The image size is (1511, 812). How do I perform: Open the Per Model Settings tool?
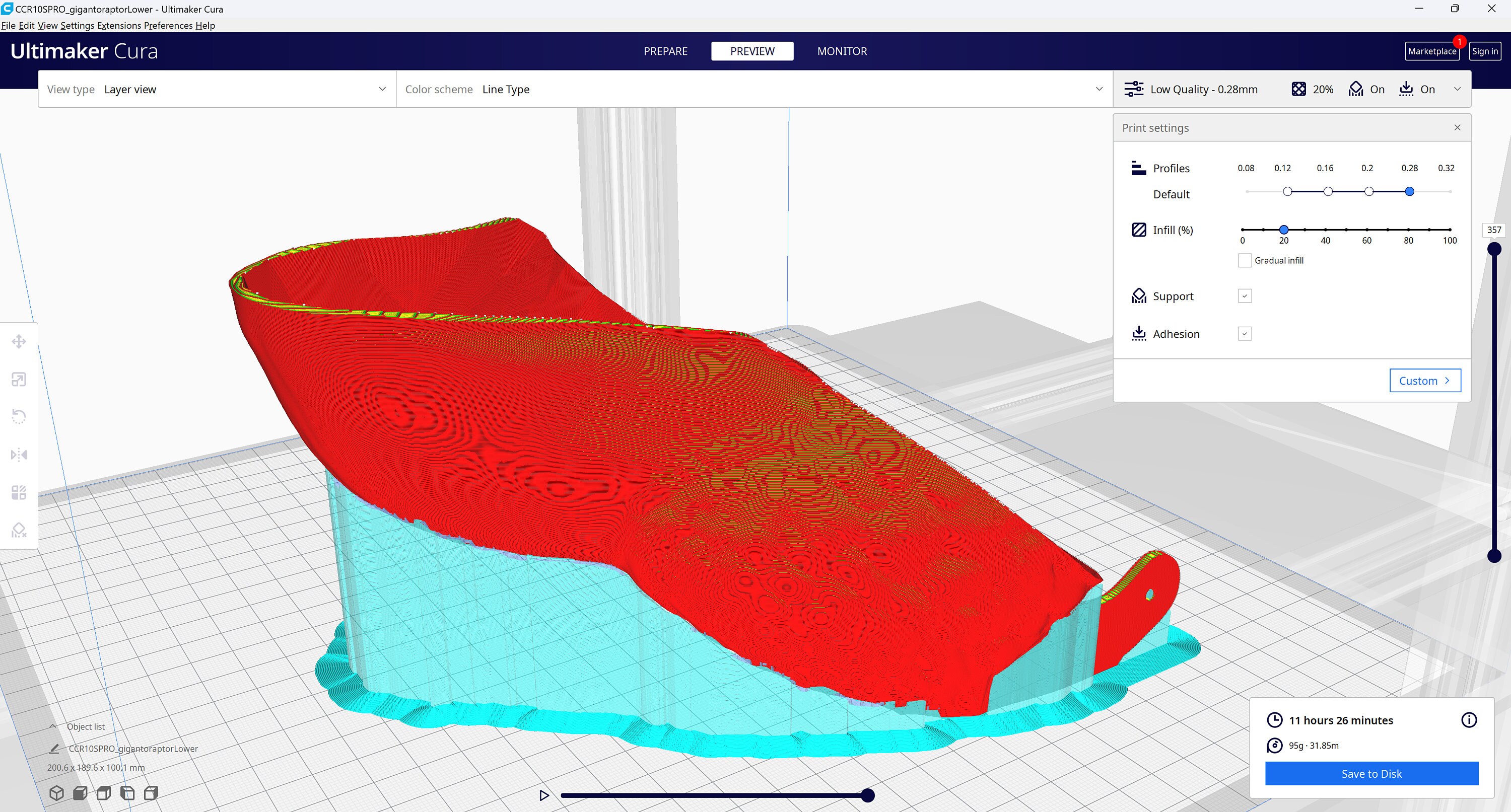(19, 492)
